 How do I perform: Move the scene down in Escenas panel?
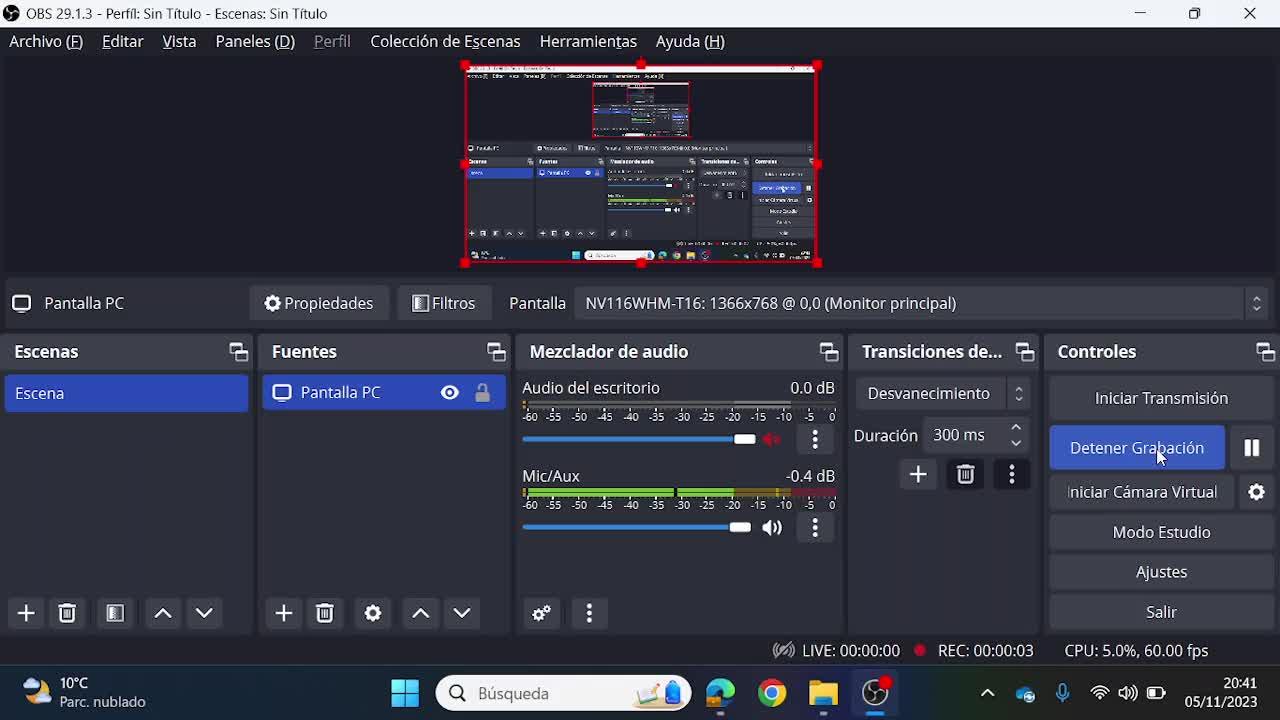coord(204,613)
